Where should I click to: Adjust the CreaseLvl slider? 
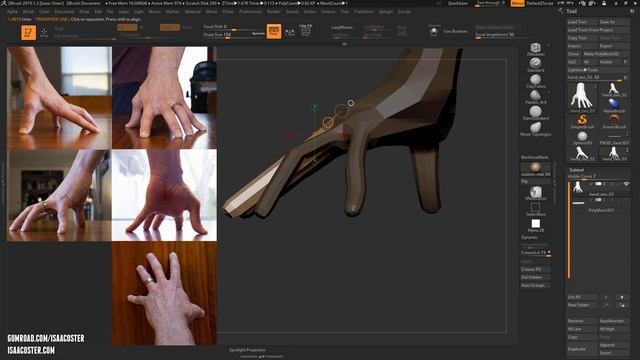pyautogui.click(x=536, y=253)
